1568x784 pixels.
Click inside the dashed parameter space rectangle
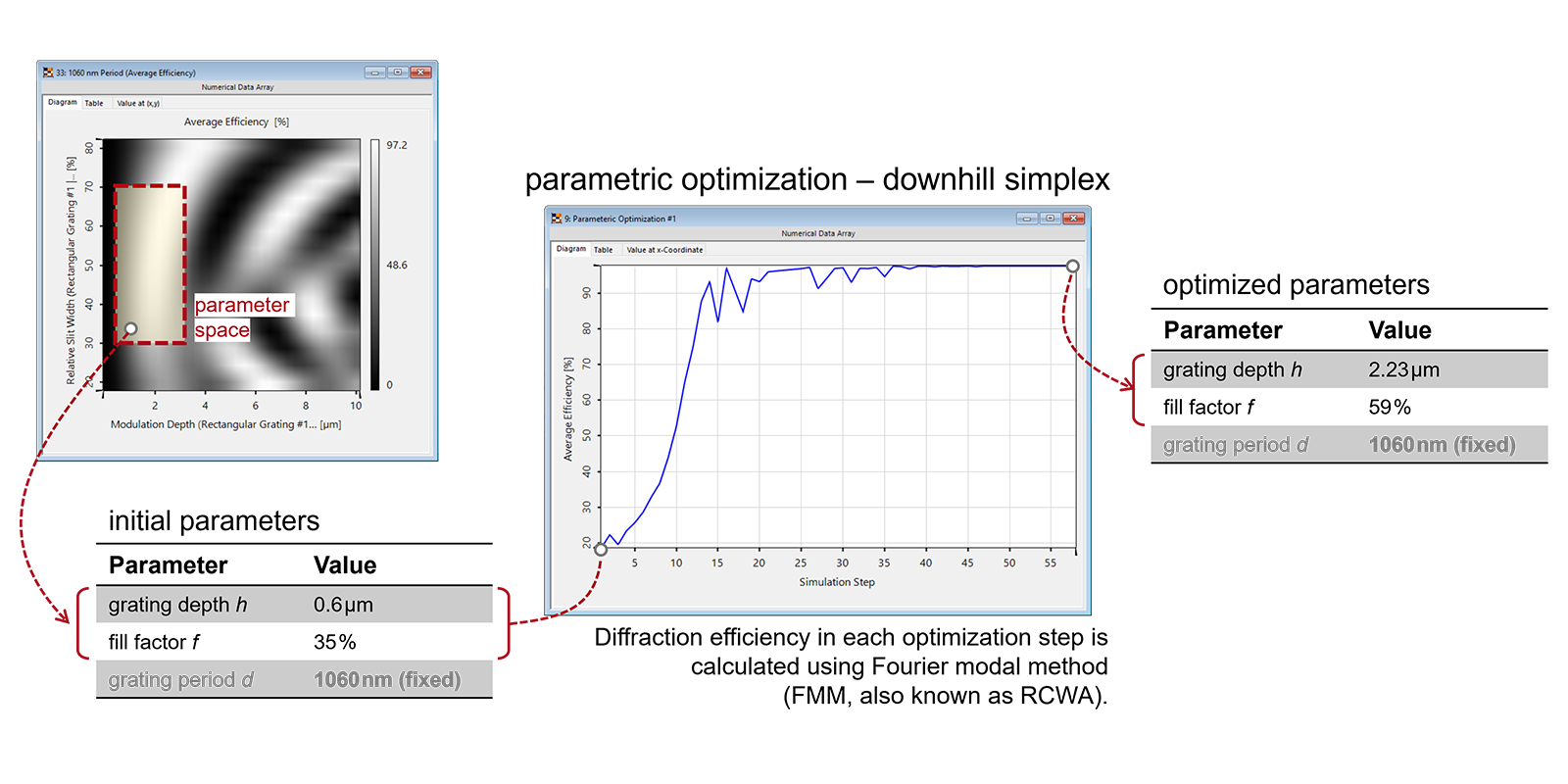pos(150,255)
